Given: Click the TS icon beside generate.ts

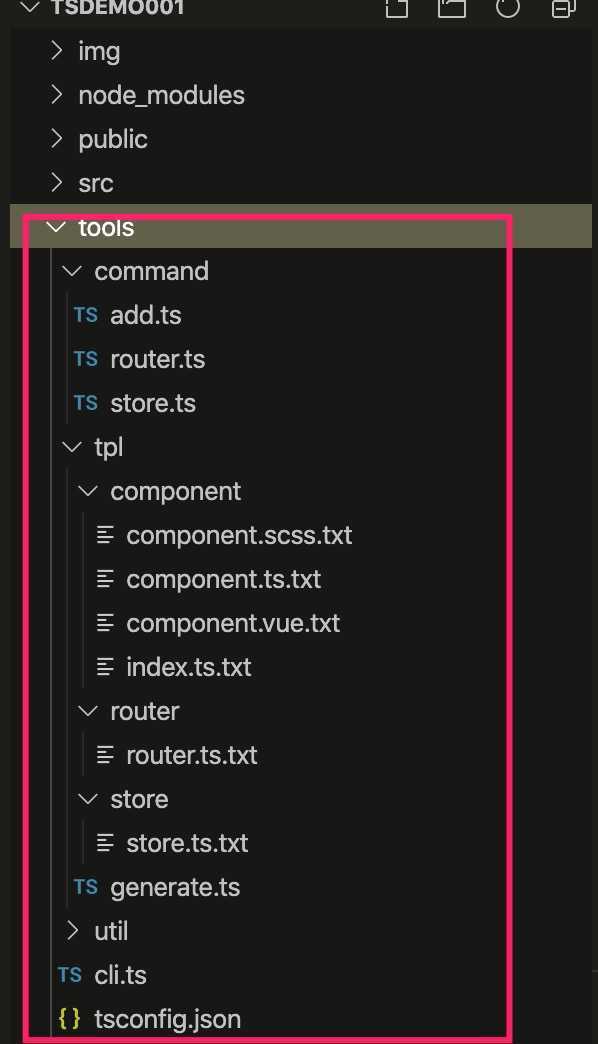Looking at the screenshot, I should click(86, 887).
